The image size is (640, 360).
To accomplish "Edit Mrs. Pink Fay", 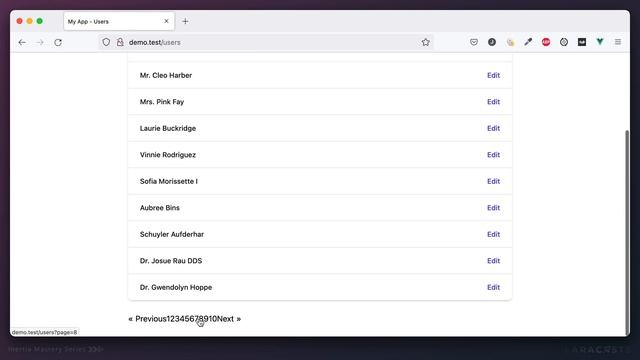I will point(493,102).
